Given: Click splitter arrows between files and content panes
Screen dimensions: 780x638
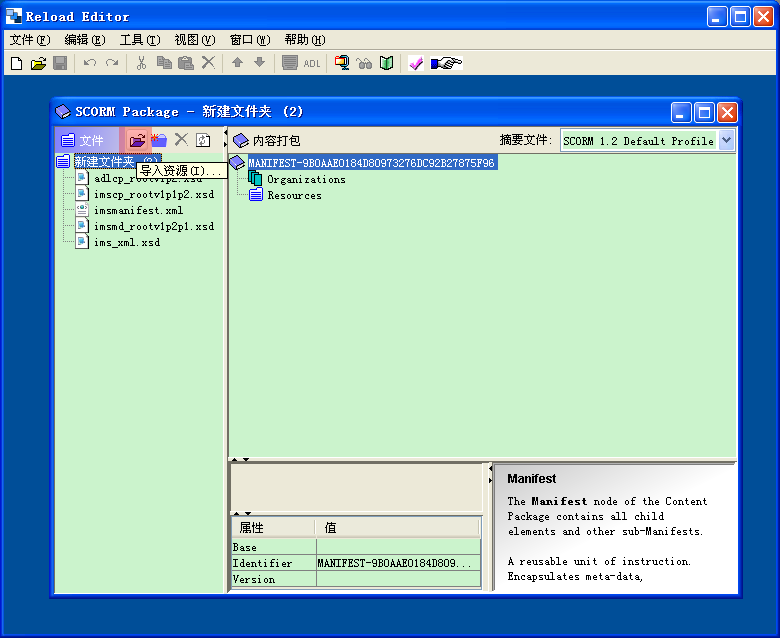Looking at the screenshot, I should click(226, 138).
